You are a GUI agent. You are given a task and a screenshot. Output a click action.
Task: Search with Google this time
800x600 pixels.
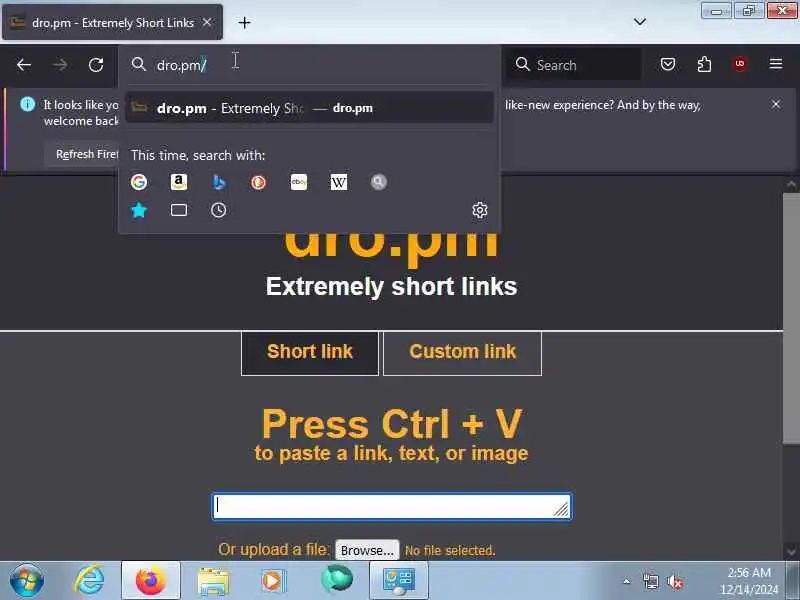[x=139, y=182]
